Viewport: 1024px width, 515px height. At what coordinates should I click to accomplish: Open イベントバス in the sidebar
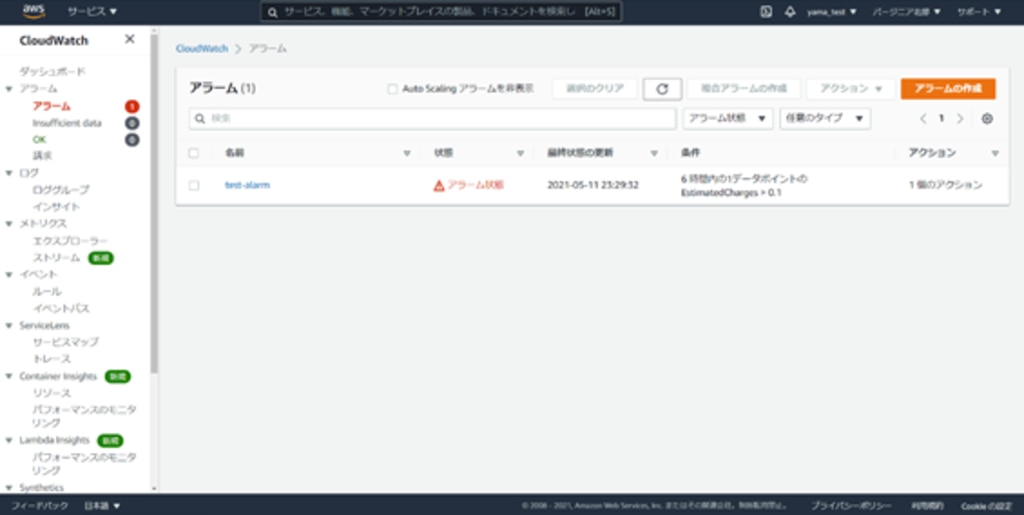(x=61, y=309)
